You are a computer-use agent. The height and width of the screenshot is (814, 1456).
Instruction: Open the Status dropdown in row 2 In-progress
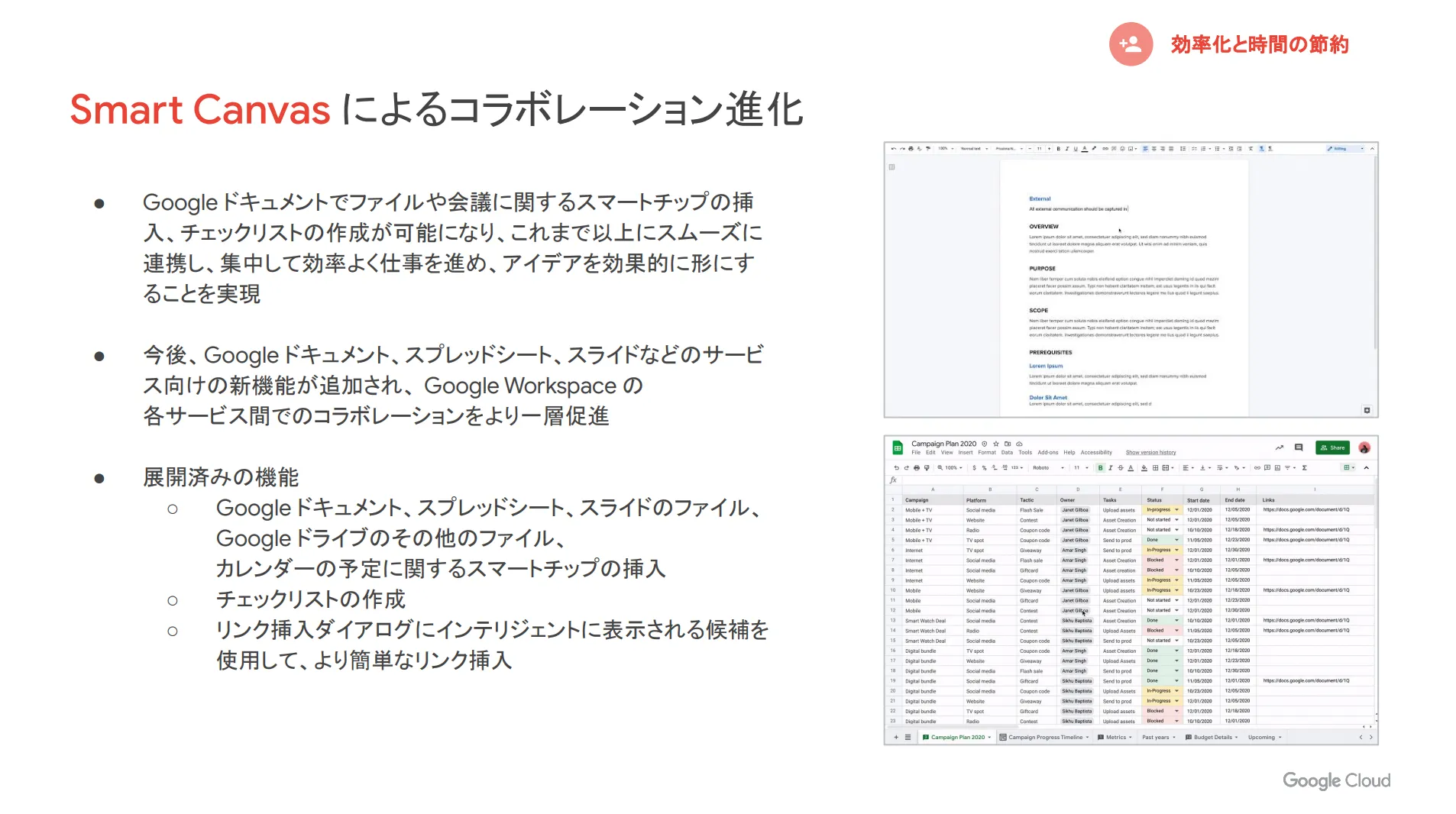pos(1176,509)
